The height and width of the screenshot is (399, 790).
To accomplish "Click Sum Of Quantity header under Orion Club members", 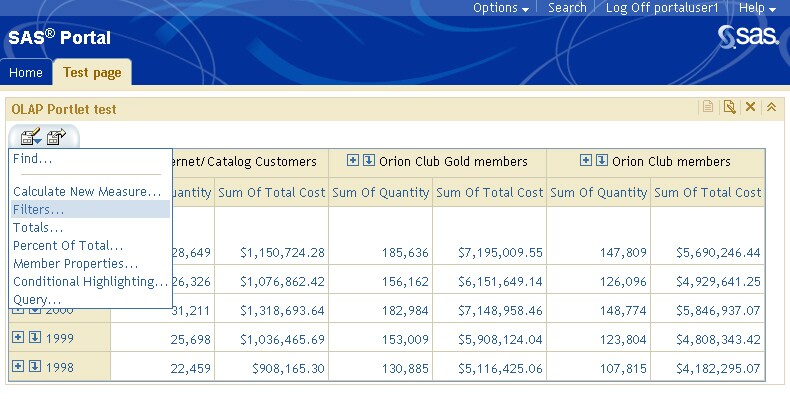I will coord(599,192).
